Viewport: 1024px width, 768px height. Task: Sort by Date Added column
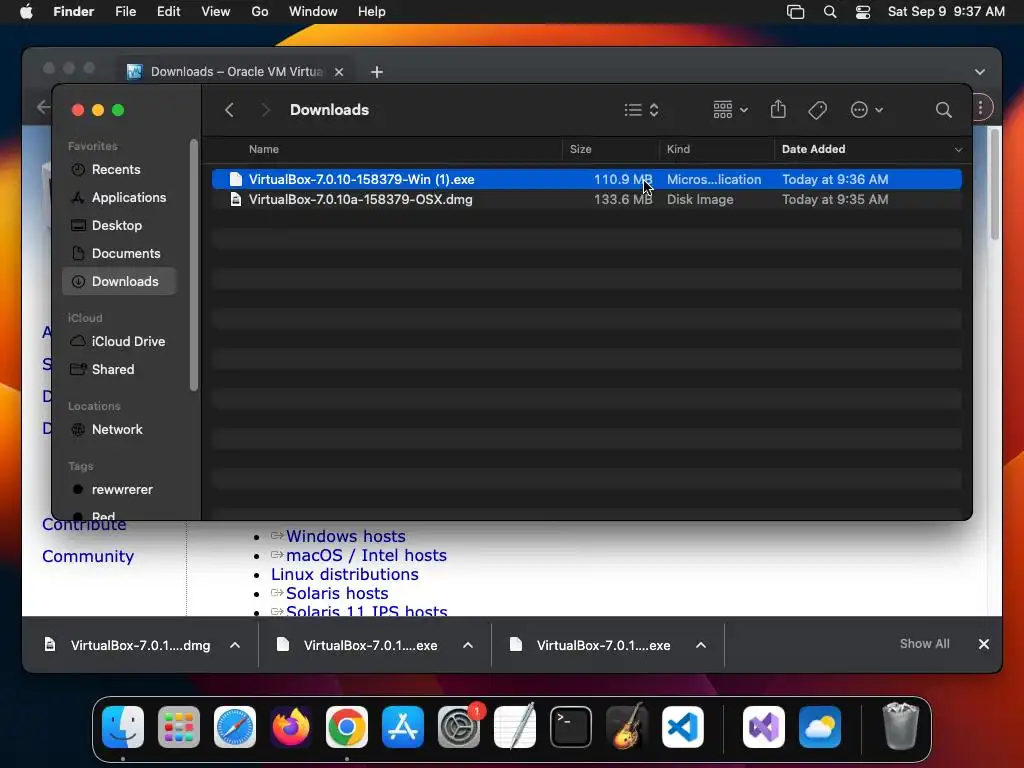(813, 149)
